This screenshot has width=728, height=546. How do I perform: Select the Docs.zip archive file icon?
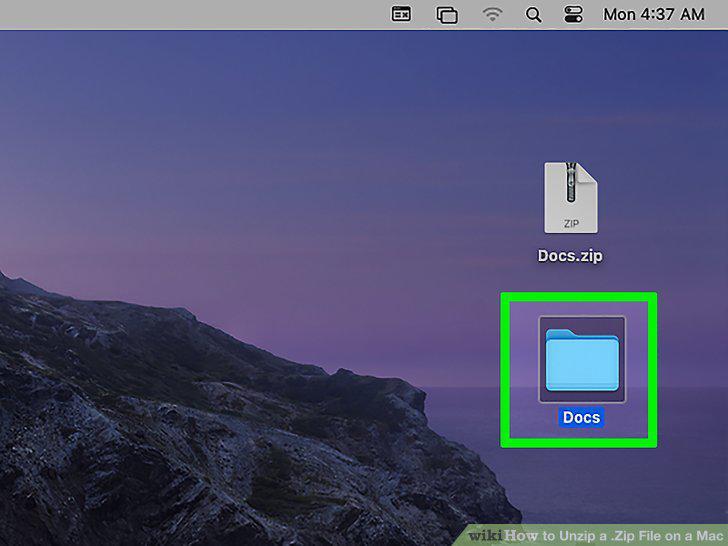tap(571, 198)
